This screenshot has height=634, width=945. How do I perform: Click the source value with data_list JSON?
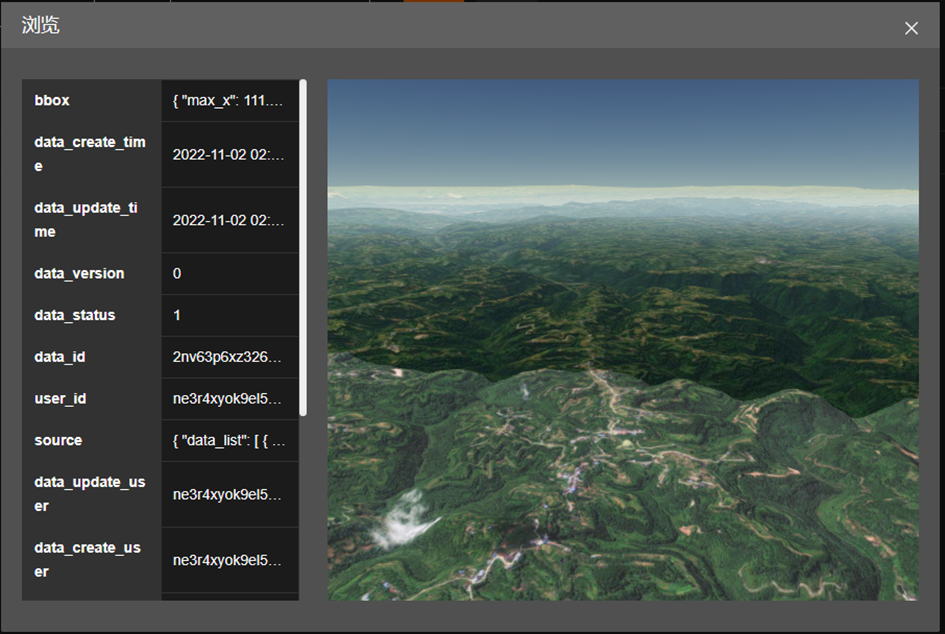click(228, 440)
